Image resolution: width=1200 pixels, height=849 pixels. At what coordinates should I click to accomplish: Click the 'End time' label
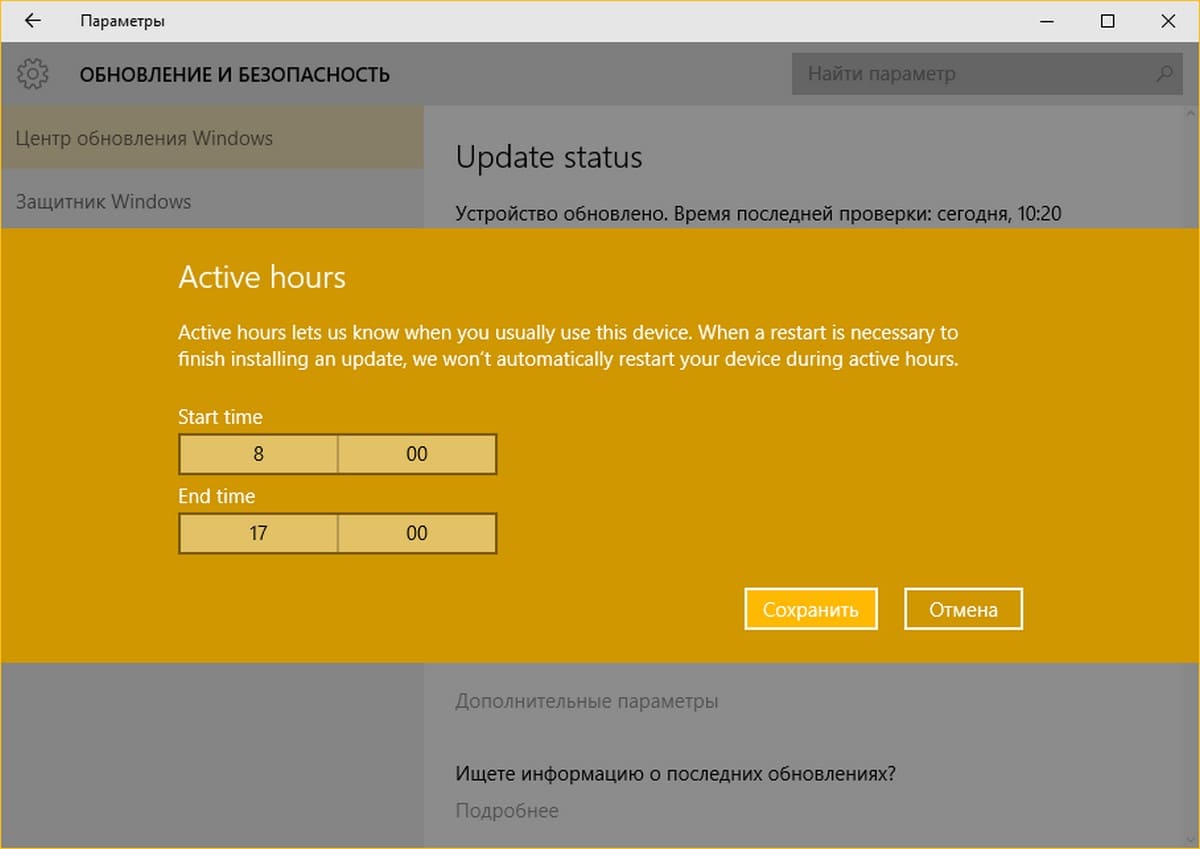(x=216, y=496)
